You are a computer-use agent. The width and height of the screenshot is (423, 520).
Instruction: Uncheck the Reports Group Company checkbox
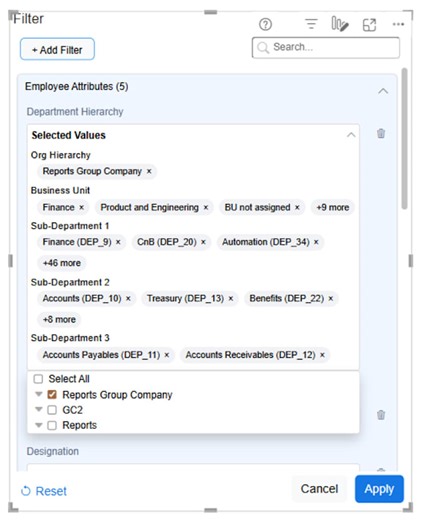click(x=52, y=395)
